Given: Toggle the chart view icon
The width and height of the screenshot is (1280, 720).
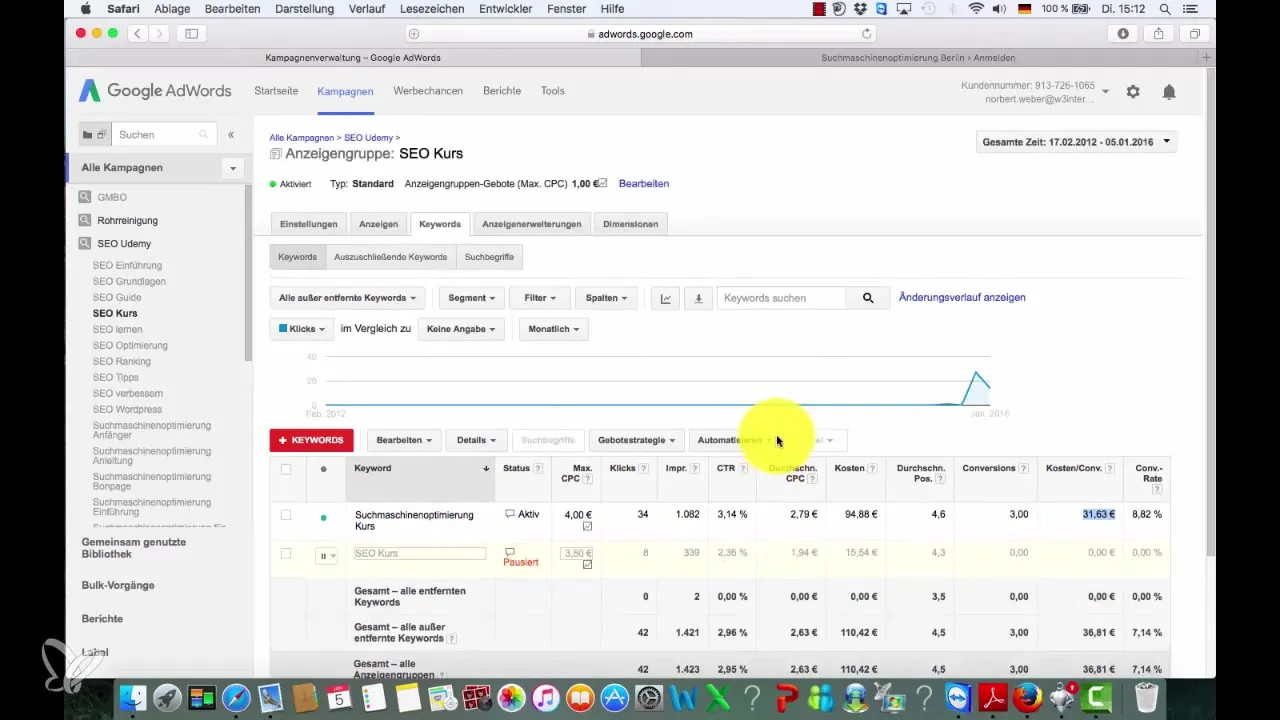Looking at the screenshot, I should pyautogui.click(x=666, y=298).
